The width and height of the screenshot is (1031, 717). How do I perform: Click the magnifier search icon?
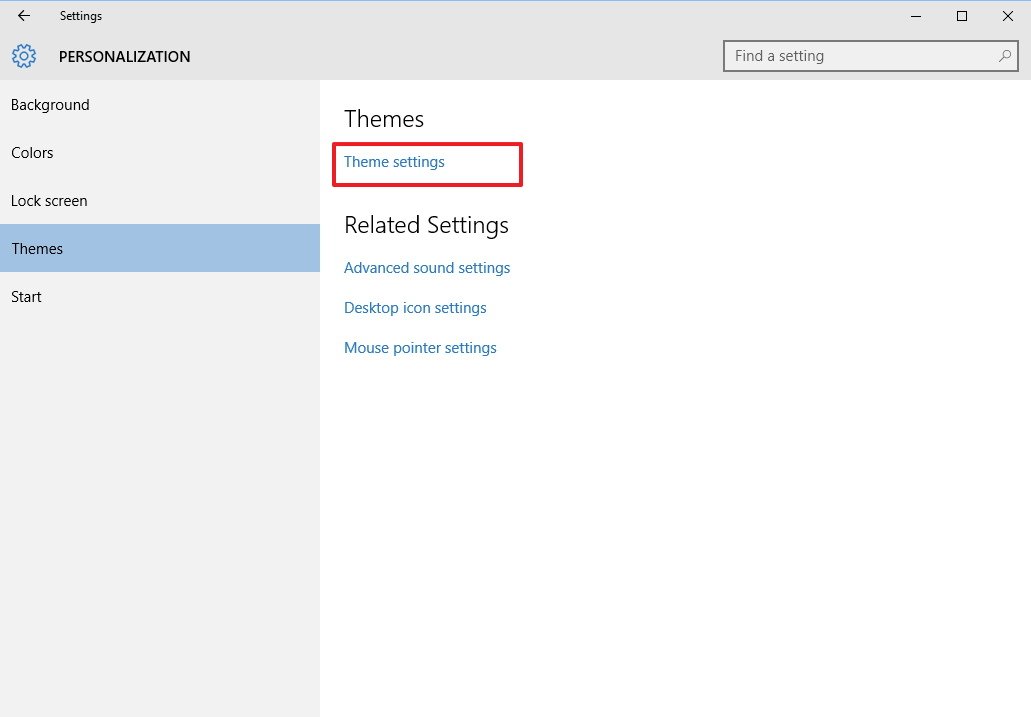(x=1005, y=56)
